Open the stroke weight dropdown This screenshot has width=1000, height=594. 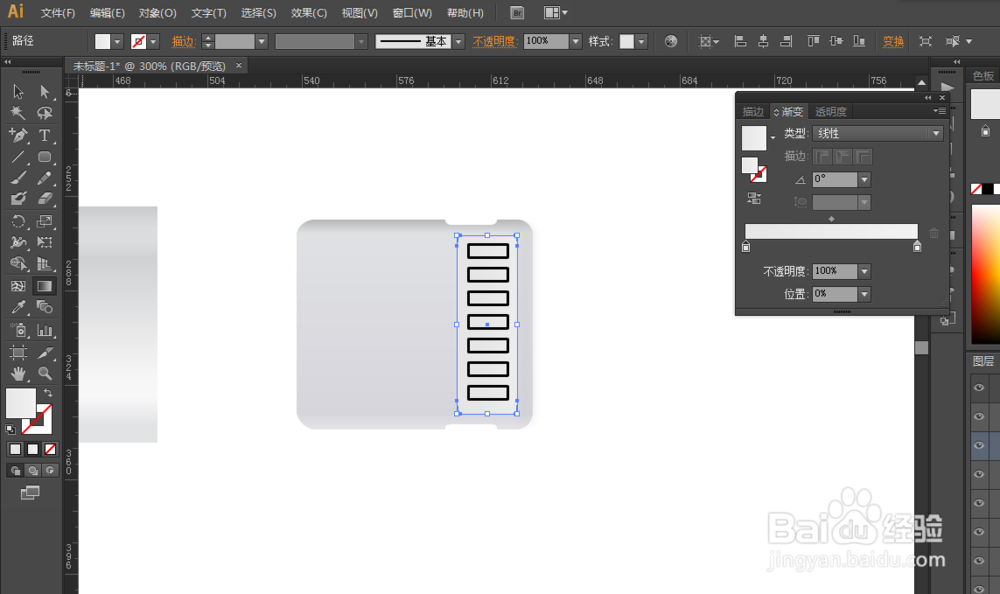(x=261, y=41)
